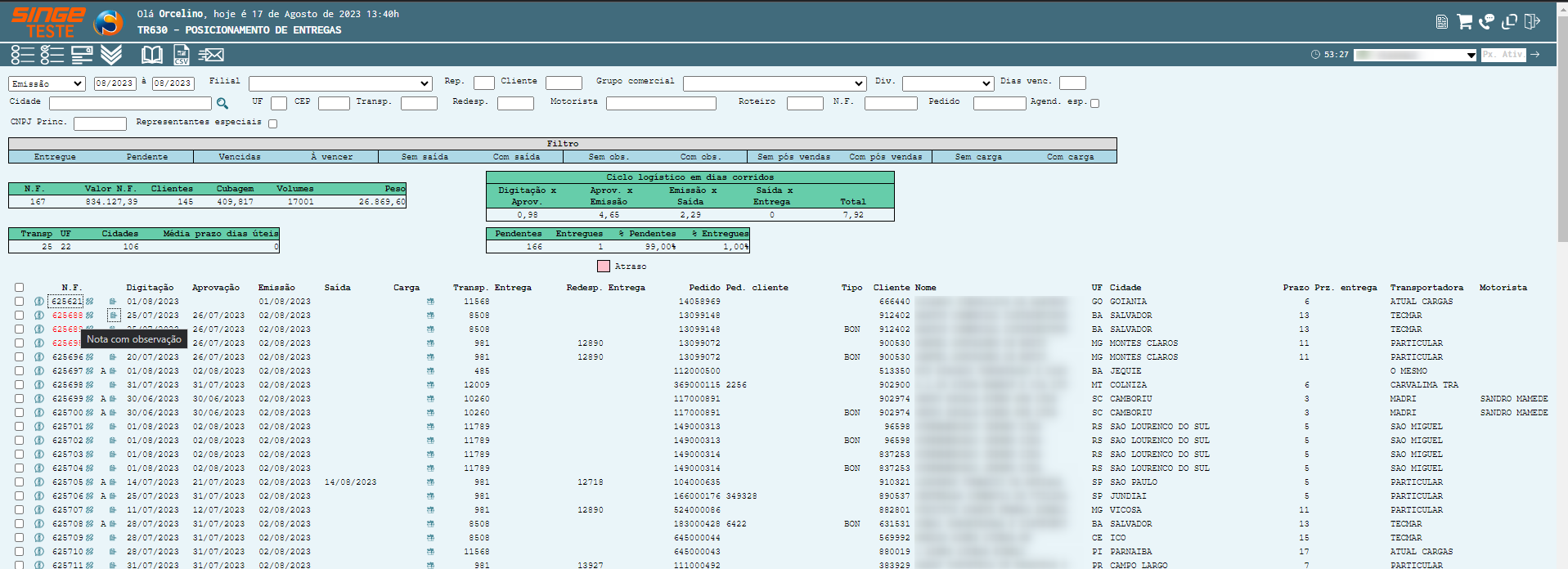The width and height of the screenshot is (1568, 569).
Task: Enable the Agend. esp. checkbox
Action: point(1095,103)
